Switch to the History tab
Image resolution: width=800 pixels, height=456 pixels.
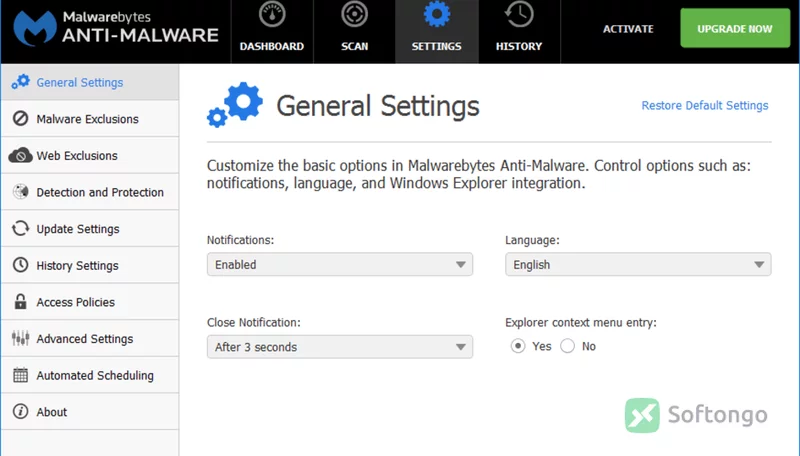(519, 32)
